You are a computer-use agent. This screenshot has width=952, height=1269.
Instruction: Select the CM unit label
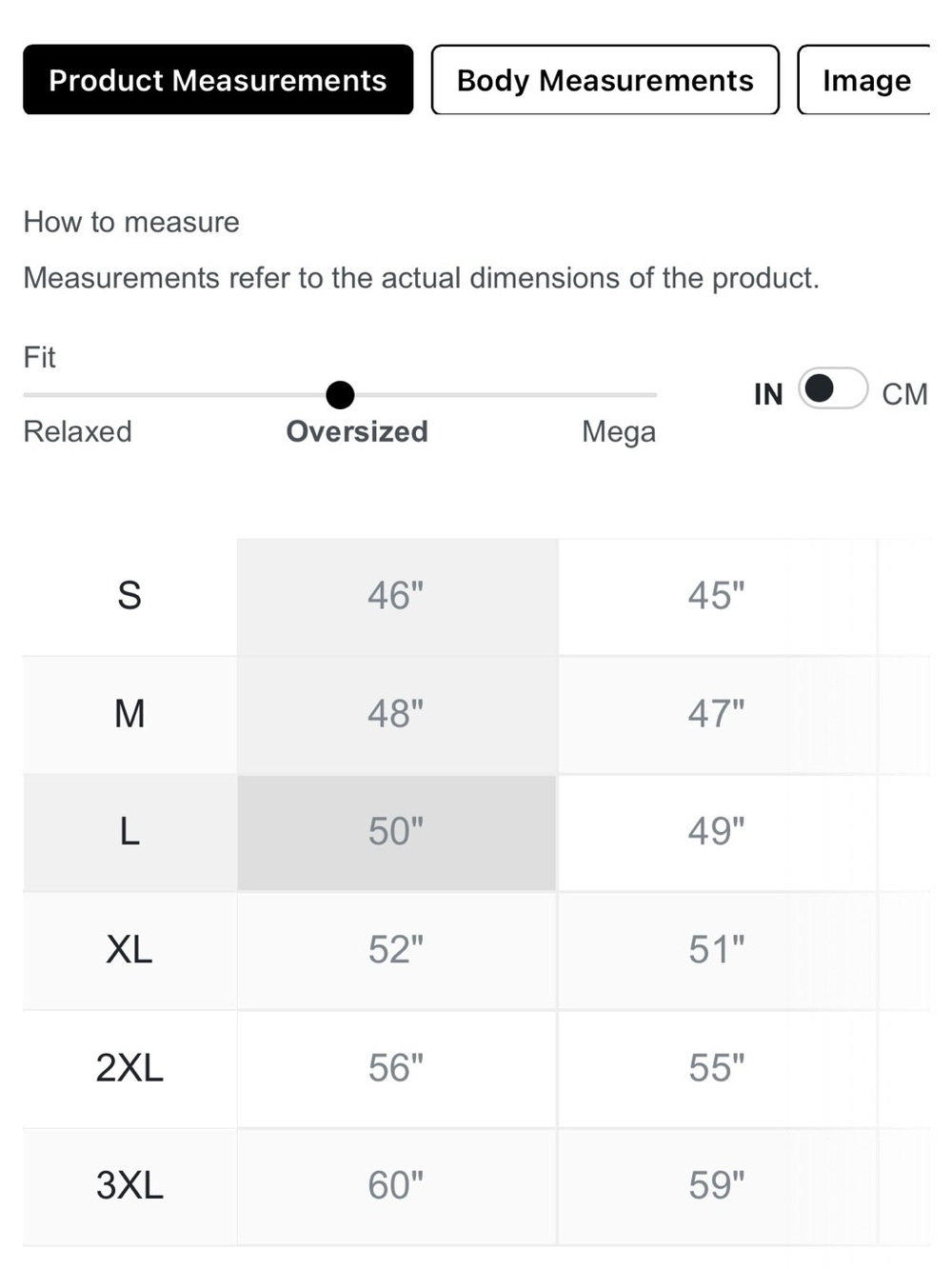(x=904, y=394)
